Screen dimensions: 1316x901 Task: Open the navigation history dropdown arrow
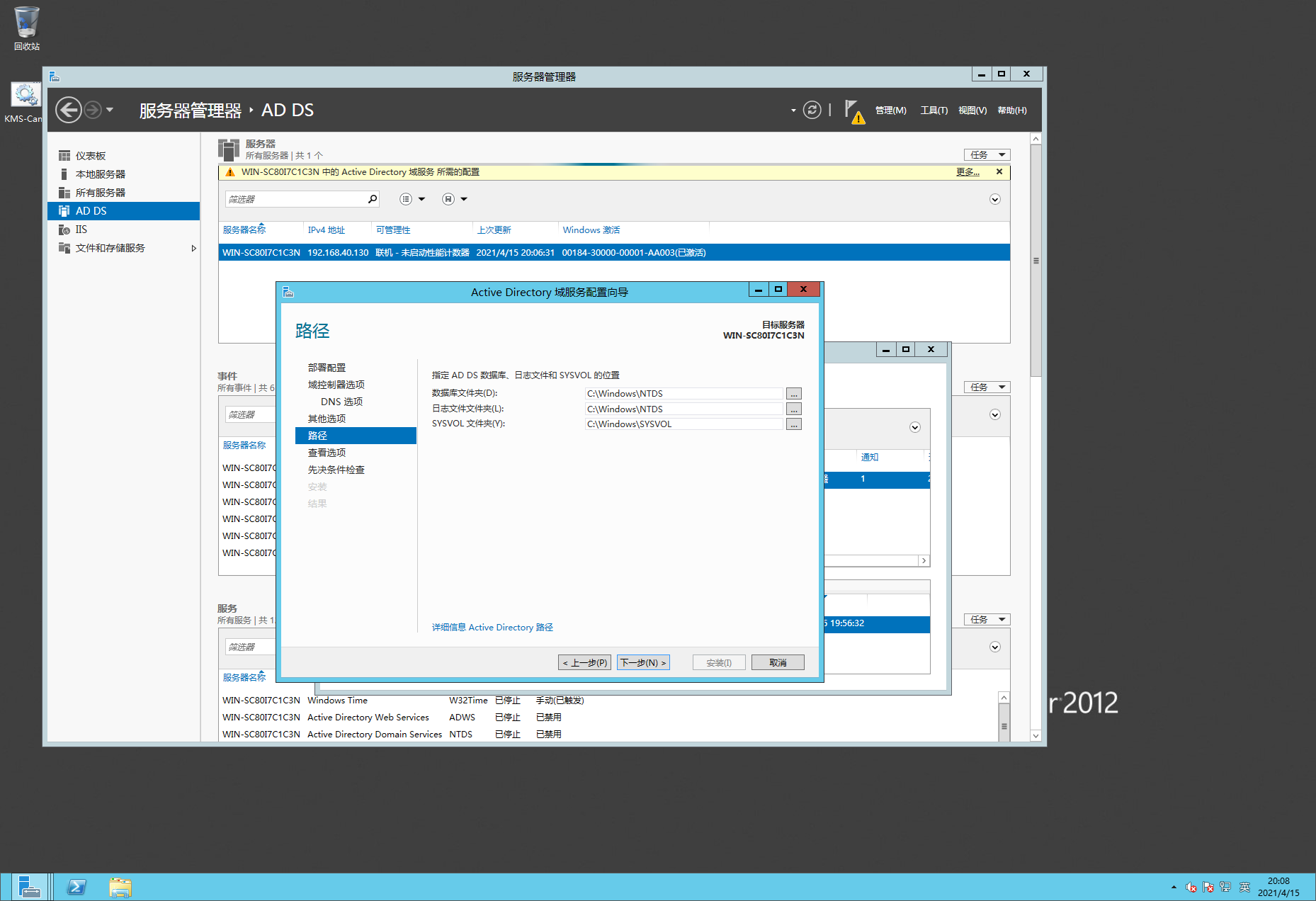(x=110, y=110)
